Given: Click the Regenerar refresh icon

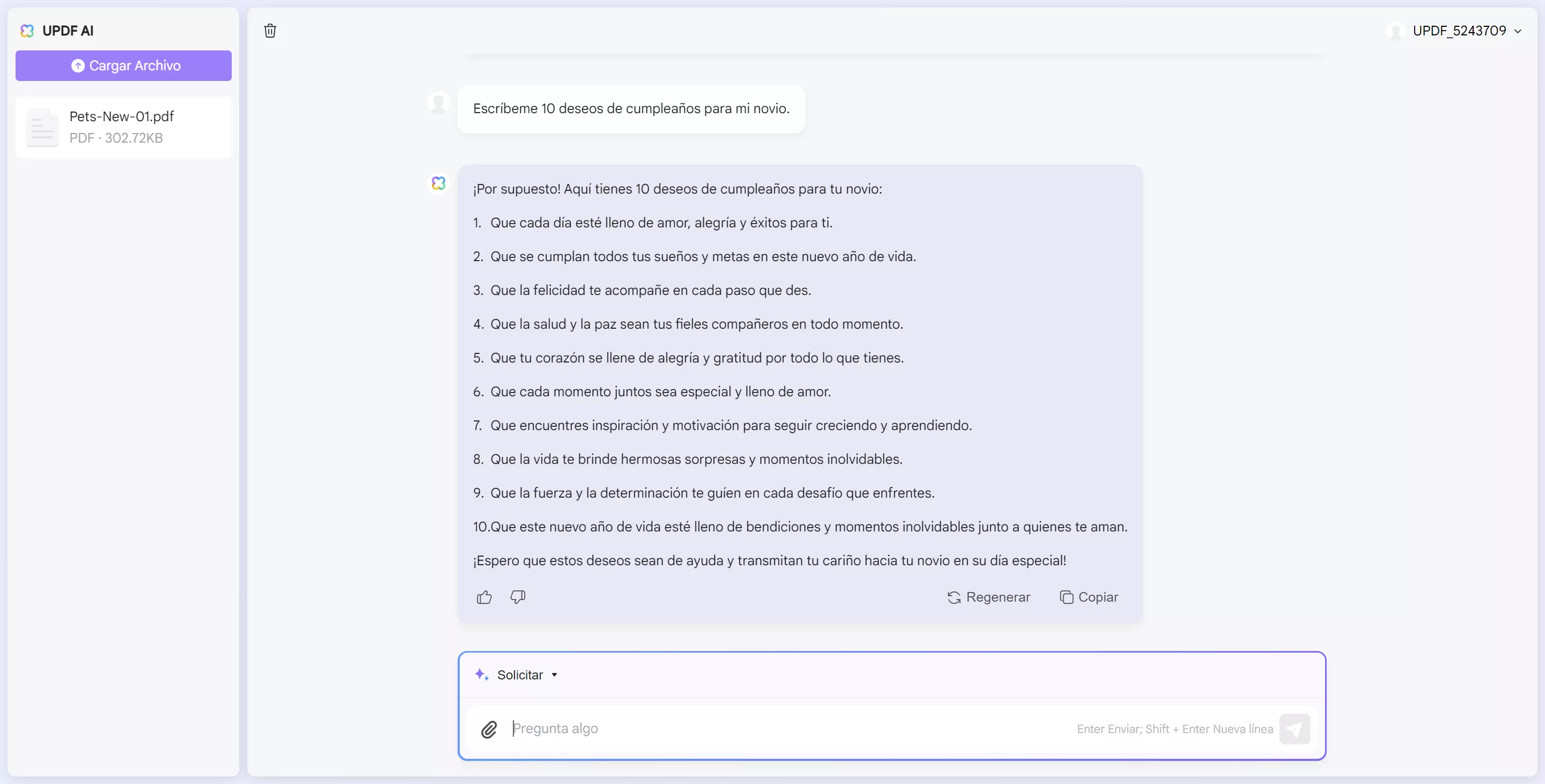Looking at the screenshot, I should [x=954, y=597].
